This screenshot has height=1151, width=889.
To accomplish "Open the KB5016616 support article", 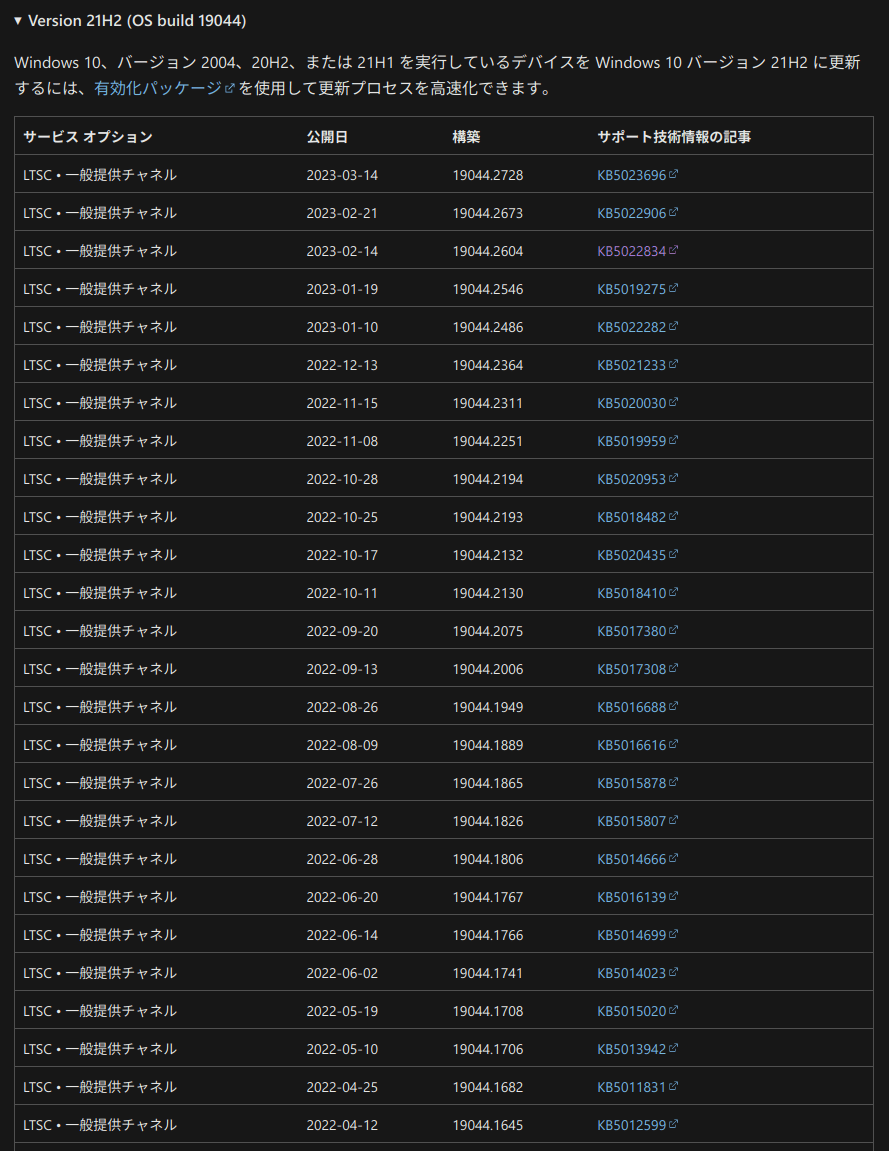I will tap(631, 745).
